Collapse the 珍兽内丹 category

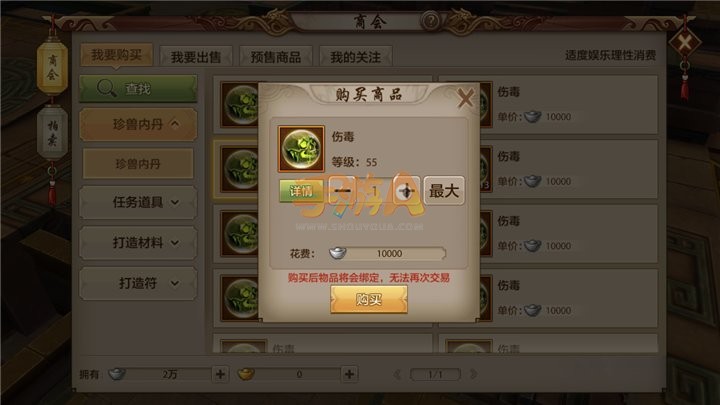(138, 124)
